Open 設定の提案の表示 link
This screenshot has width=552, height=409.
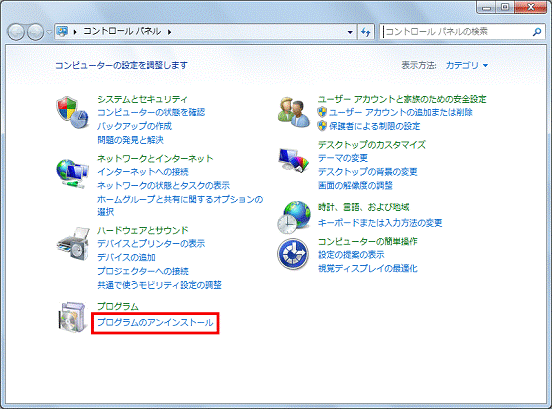click(x=351, y=255)
